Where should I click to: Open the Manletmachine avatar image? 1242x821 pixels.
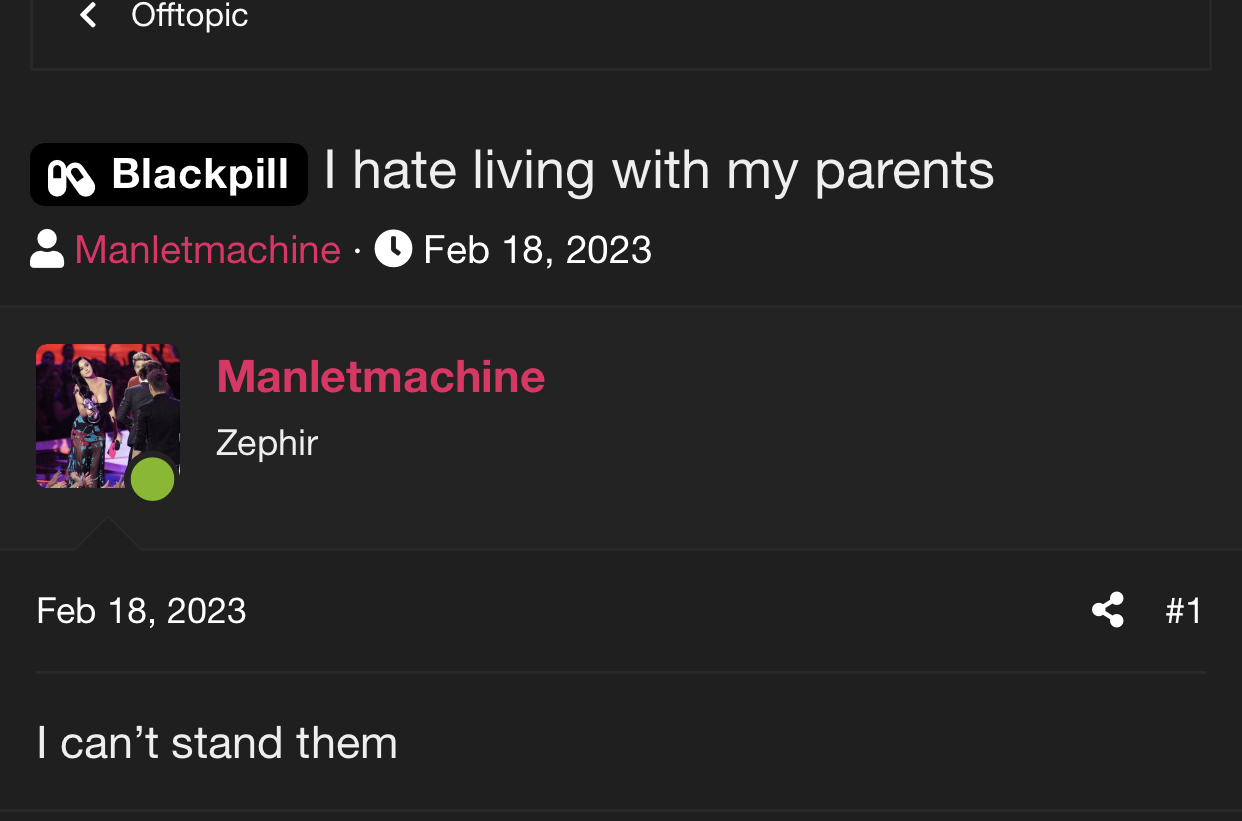(108, 416)
